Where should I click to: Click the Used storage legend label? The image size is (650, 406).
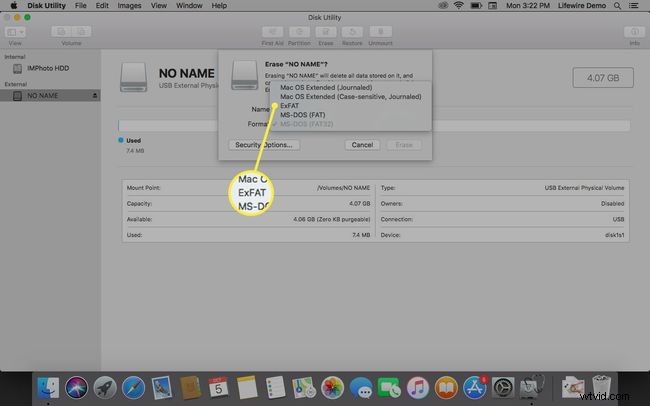click(133, 141)
